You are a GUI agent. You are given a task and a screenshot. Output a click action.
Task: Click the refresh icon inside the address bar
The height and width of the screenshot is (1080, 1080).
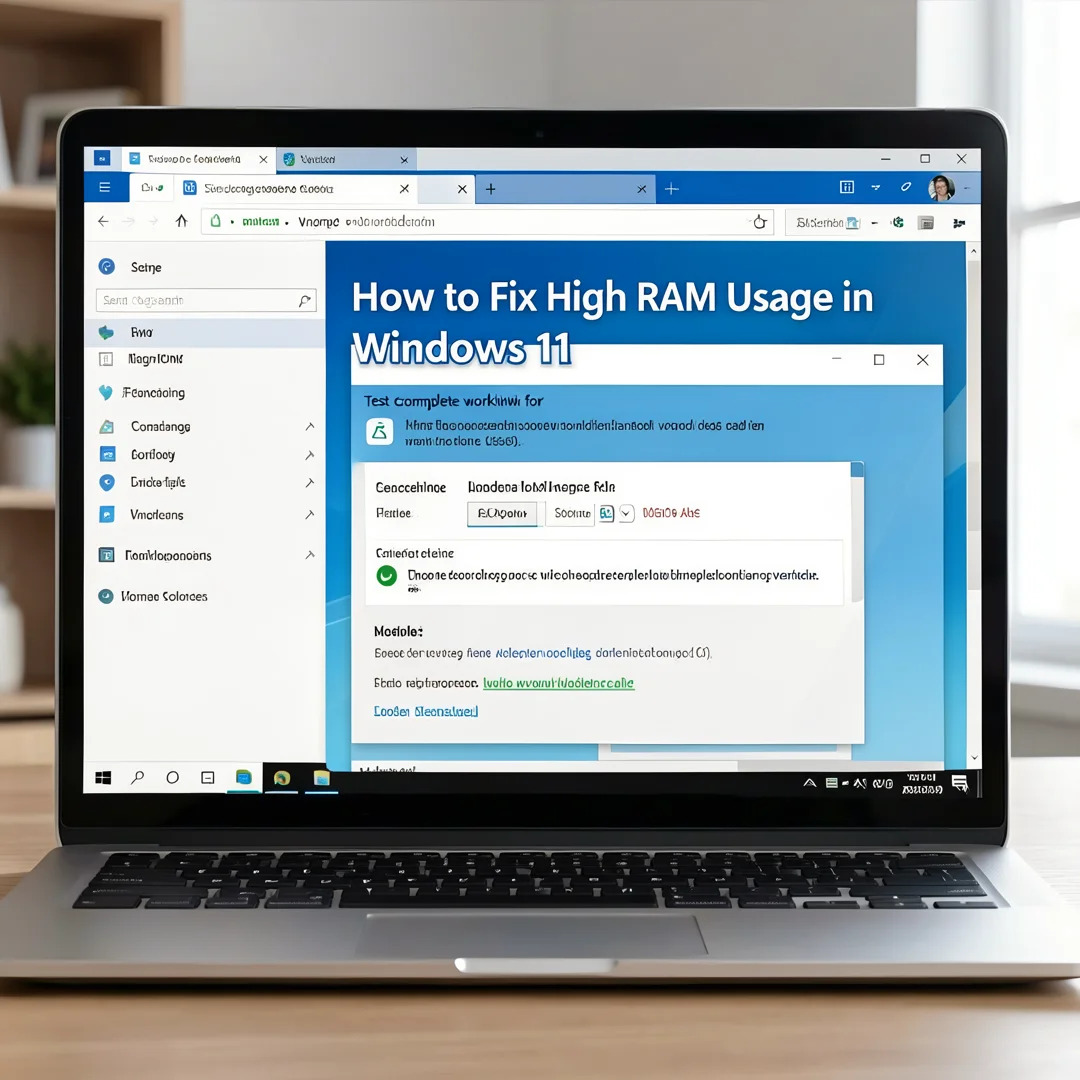point(759,221)
